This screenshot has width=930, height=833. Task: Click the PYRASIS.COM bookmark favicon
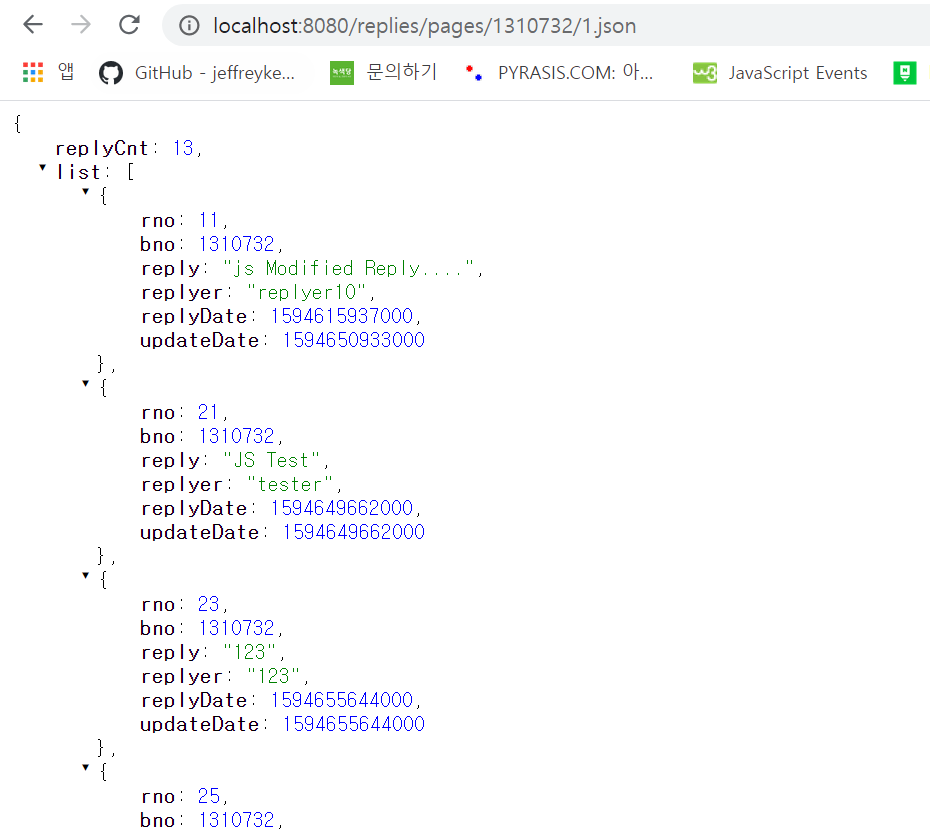[473, 73]
